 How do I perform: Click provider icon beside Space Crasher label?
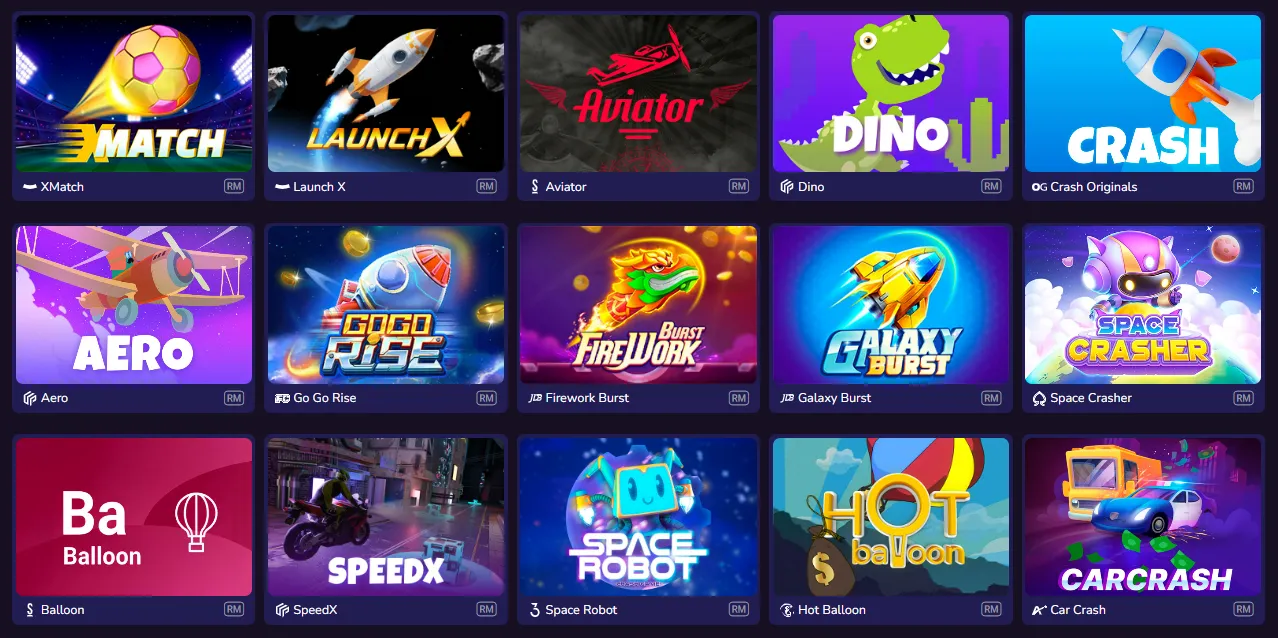point(1039,398)
